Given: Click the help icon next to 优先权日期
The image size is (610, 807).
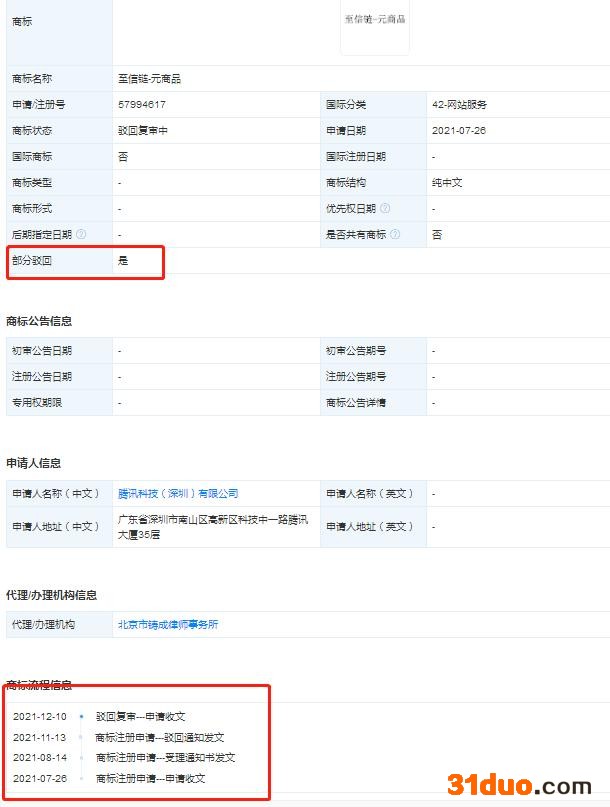Looking at the screenshot, I should click(x=385, y=208).
